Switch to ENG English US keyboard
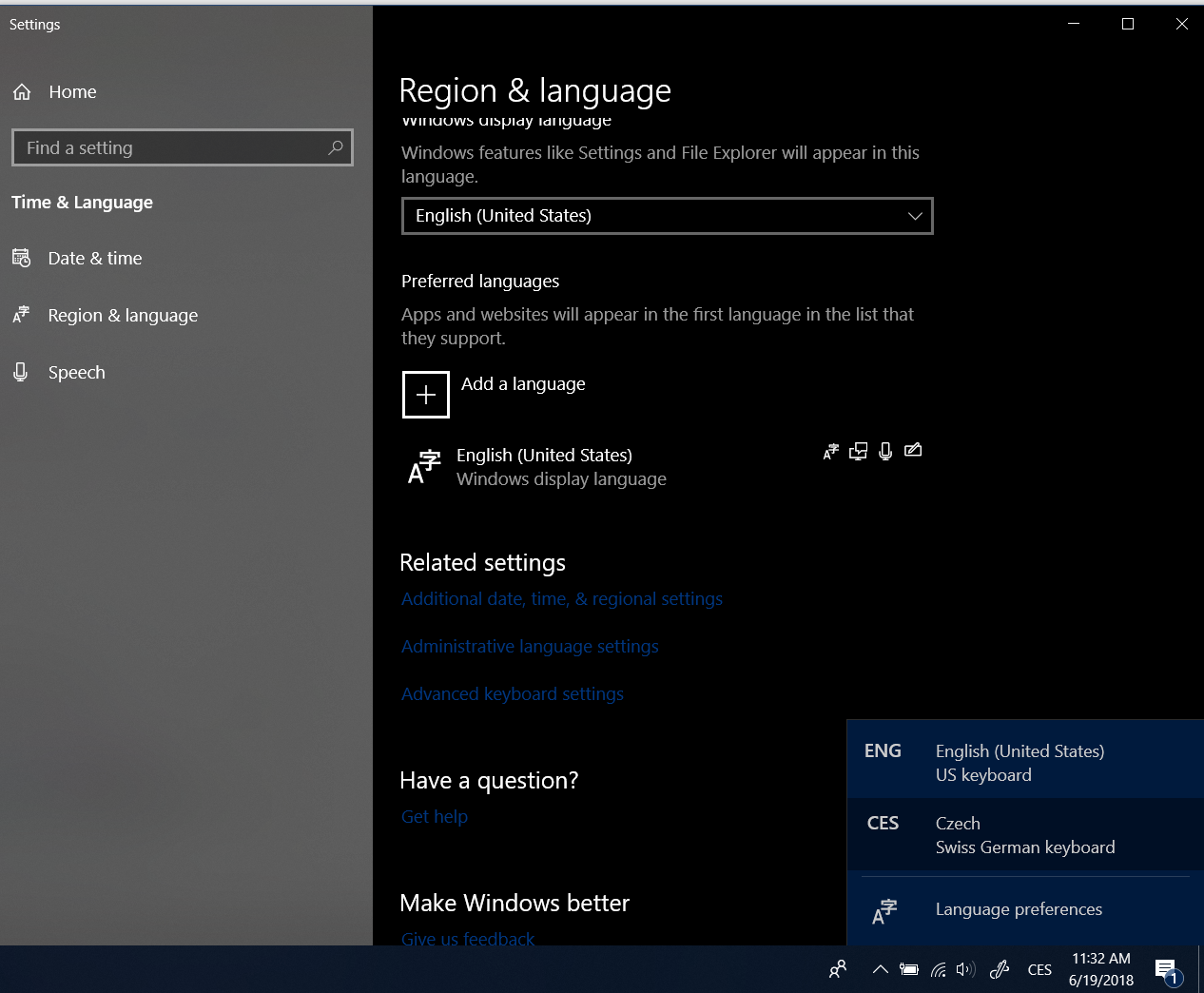The image size is (1204, 993). point(1025,763)
